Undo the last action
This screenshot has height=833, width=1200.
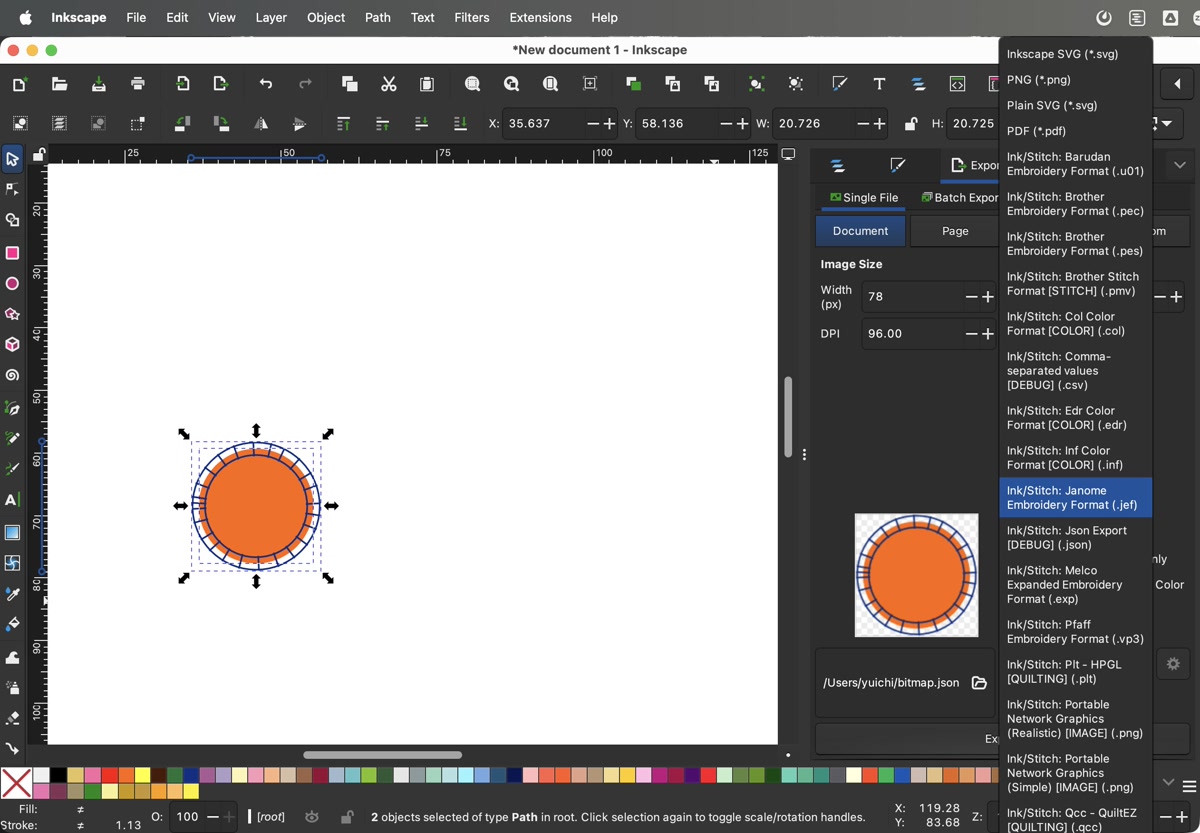pyautogui.click(x=265, y=84)
